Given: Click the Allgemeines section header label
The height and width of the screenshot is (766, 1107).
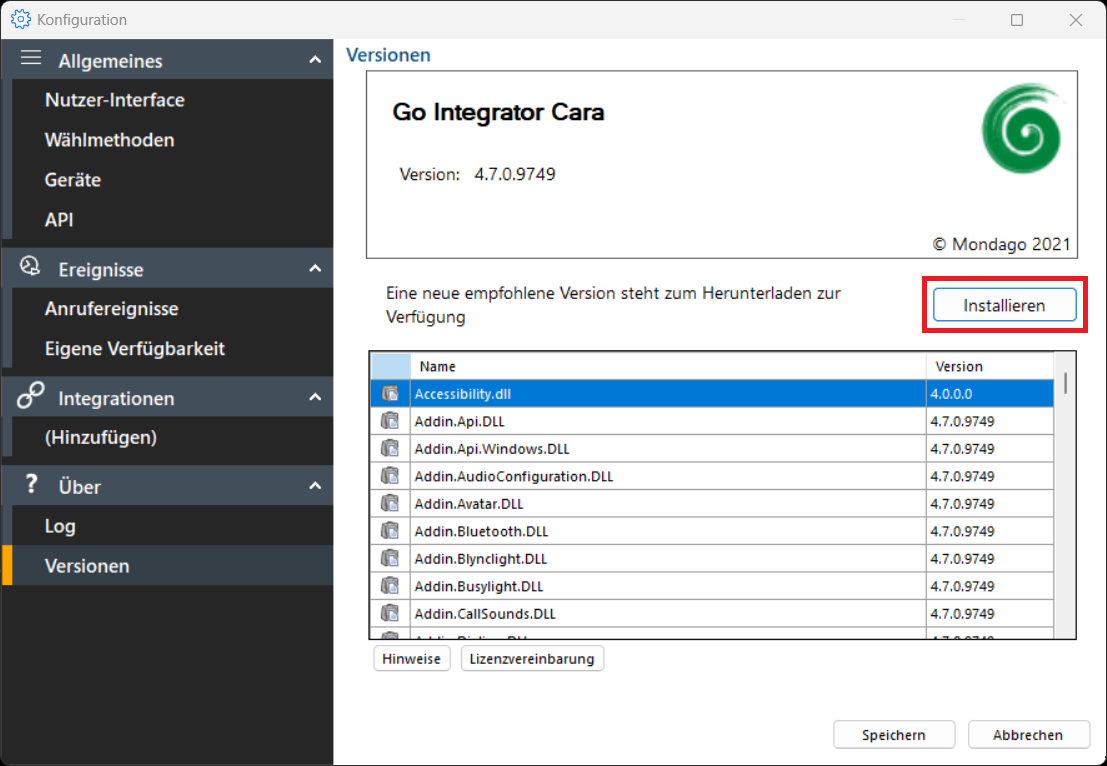Looking at the screenshot, I should pos(110,61).
